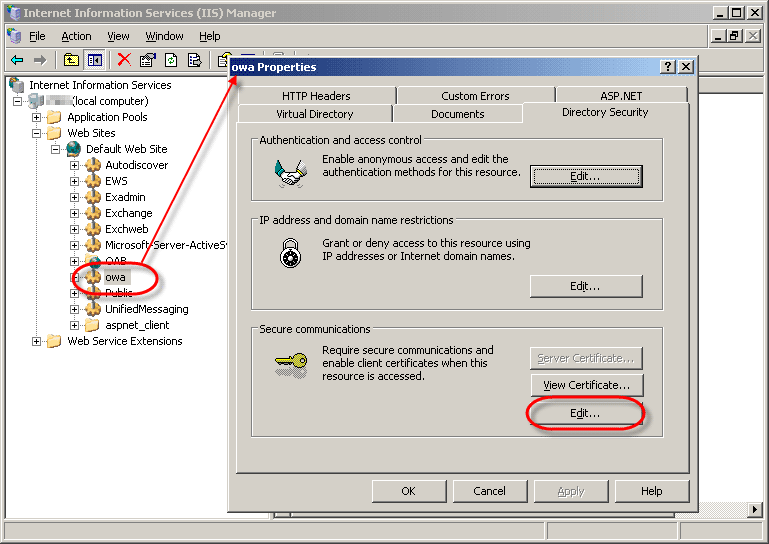Edit authentication and access control settings

click(586, 176)
